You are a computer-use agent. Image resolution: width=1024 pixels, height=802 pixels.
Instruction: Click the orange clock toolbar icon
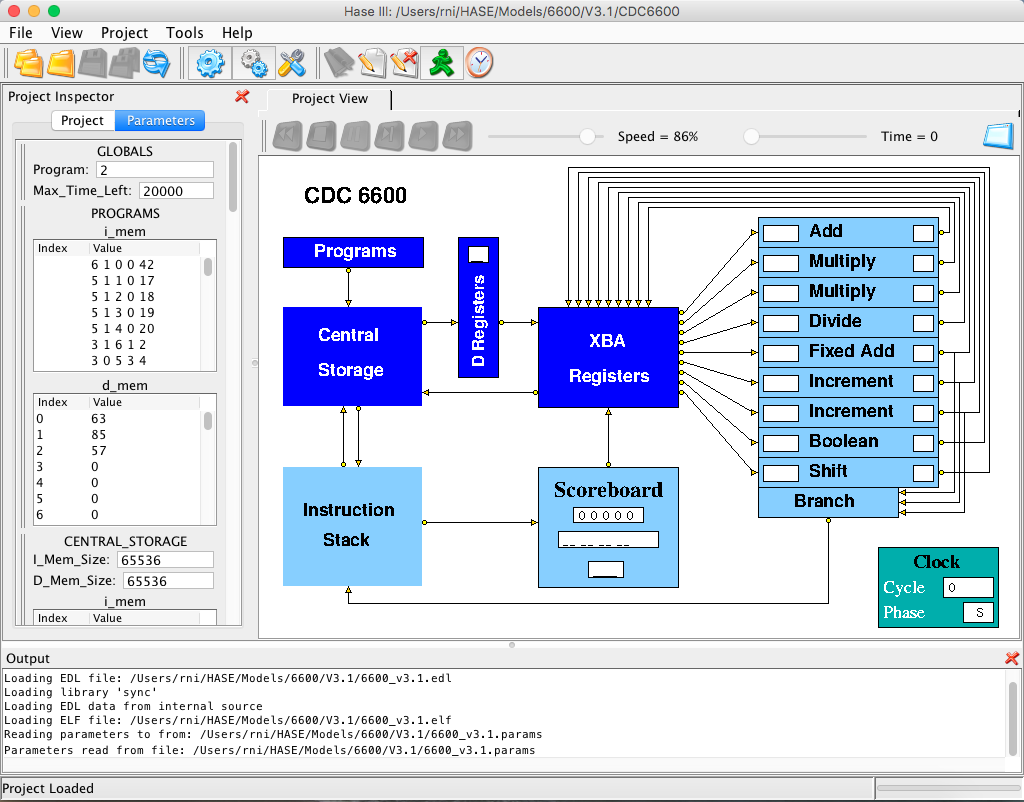479,63
